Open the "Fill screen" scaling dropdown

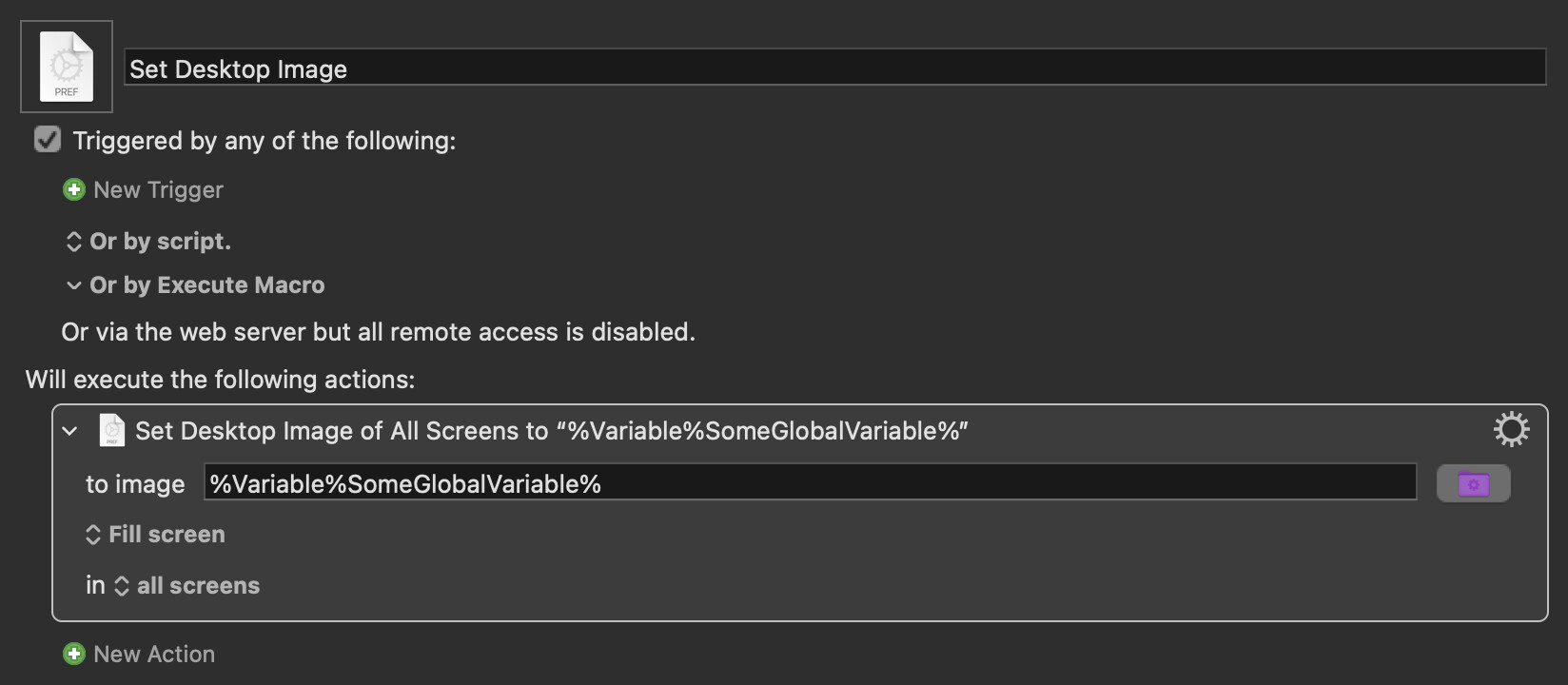point(156,535)
